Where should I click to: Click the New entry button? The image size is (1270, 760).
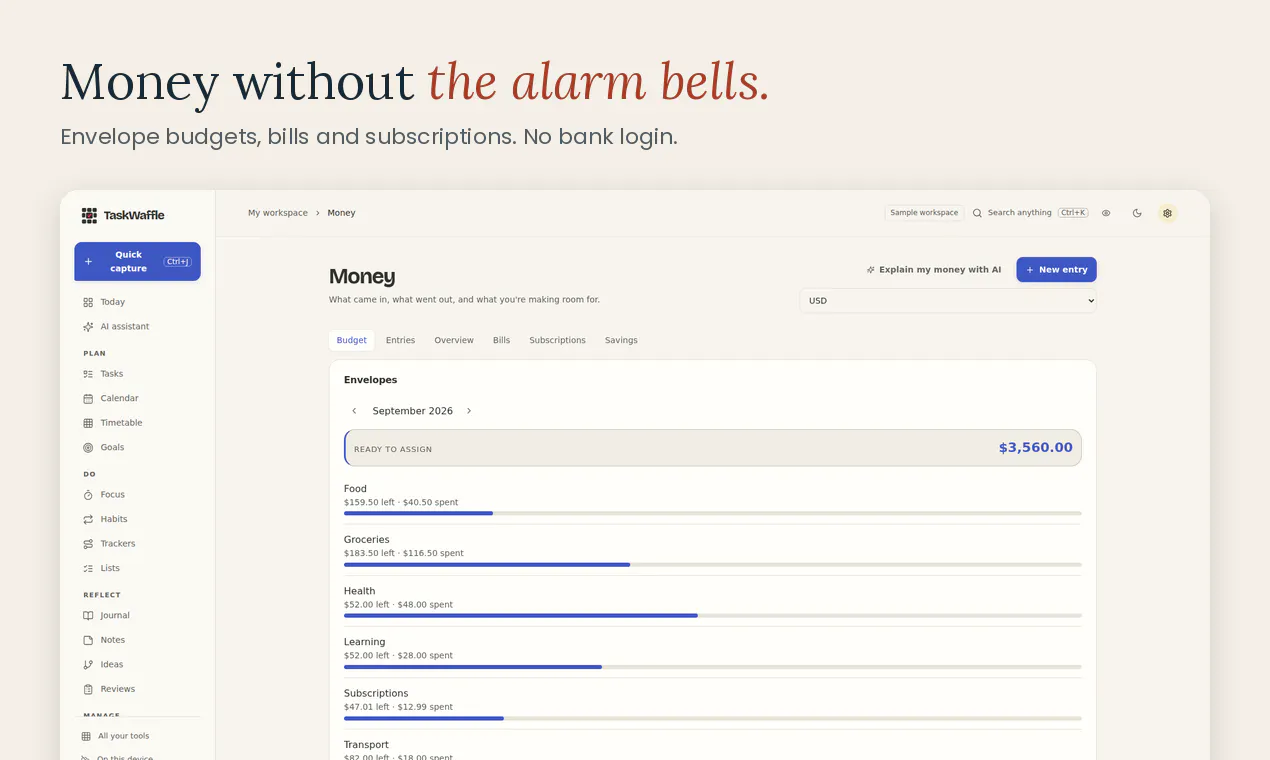point(1056,270)
